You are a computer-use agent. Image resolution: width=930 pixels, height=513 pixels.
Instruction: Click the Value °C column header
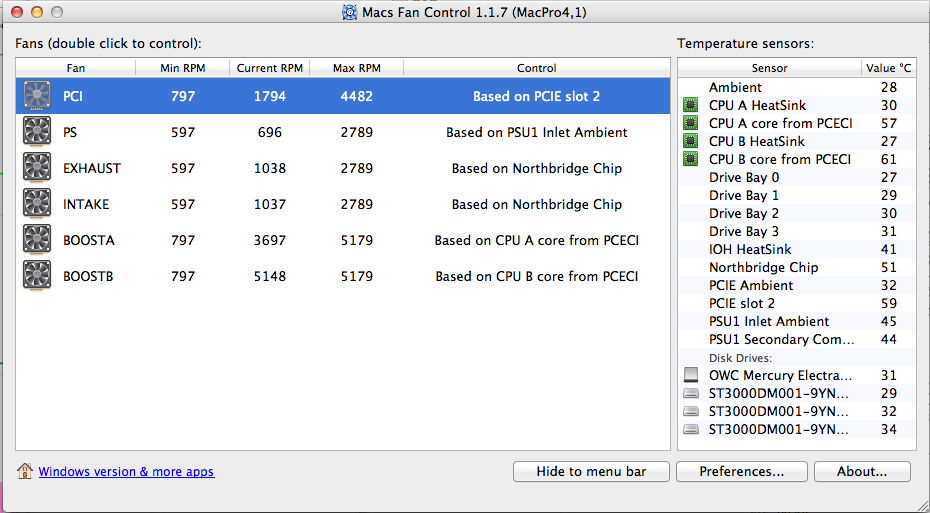point(888,68)
